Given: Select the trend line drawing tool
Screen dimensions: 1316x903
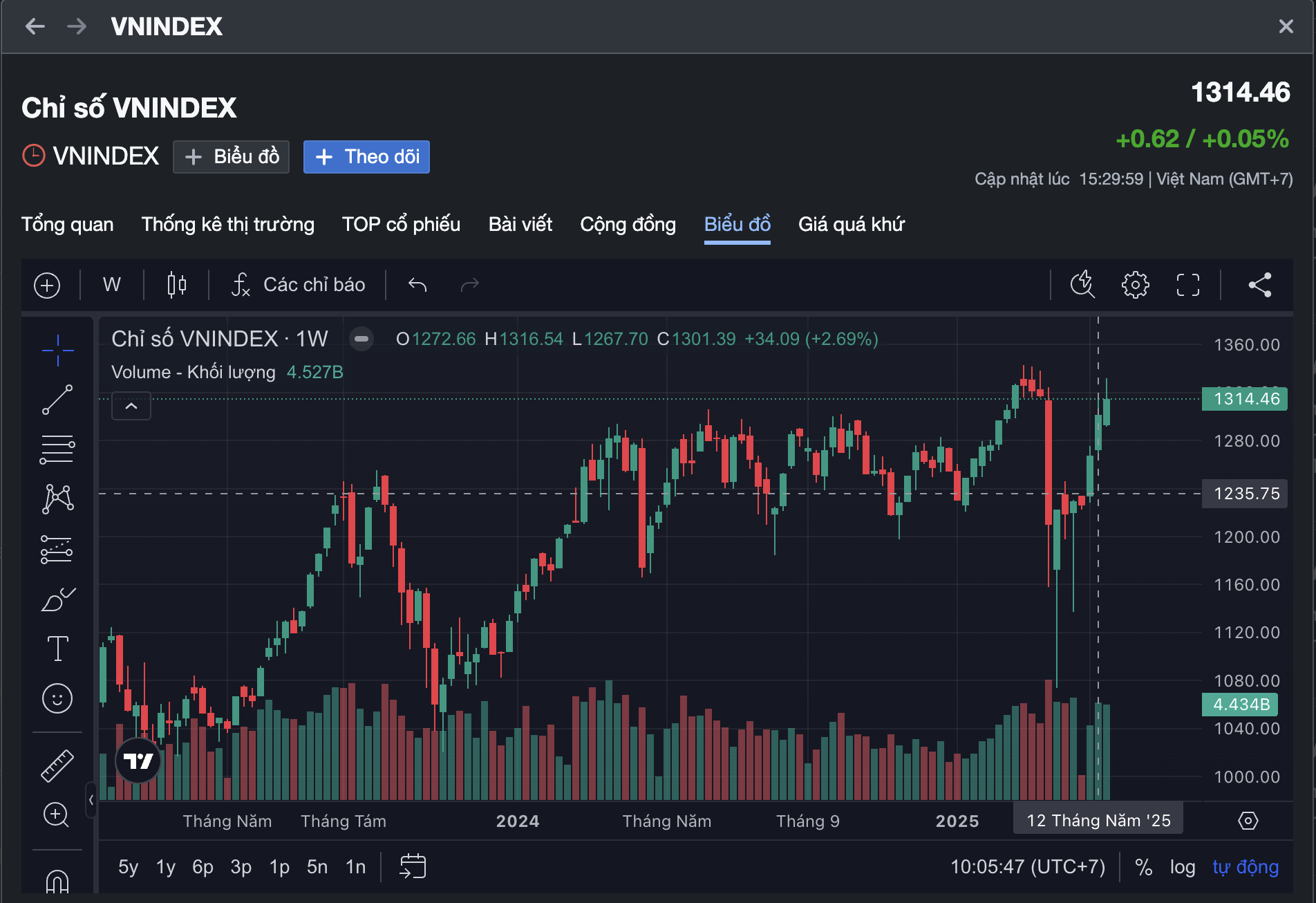Looking at the screenshot, I should (x=57, y=400).
